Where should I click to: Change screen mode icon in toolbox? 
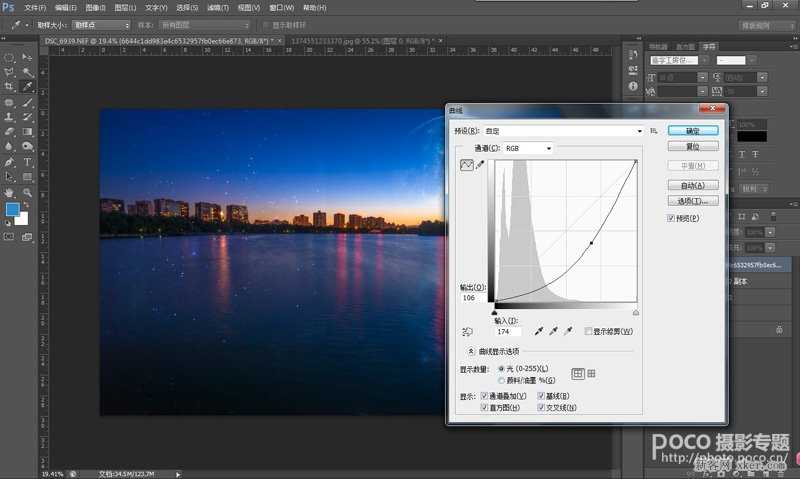[27, 237]
